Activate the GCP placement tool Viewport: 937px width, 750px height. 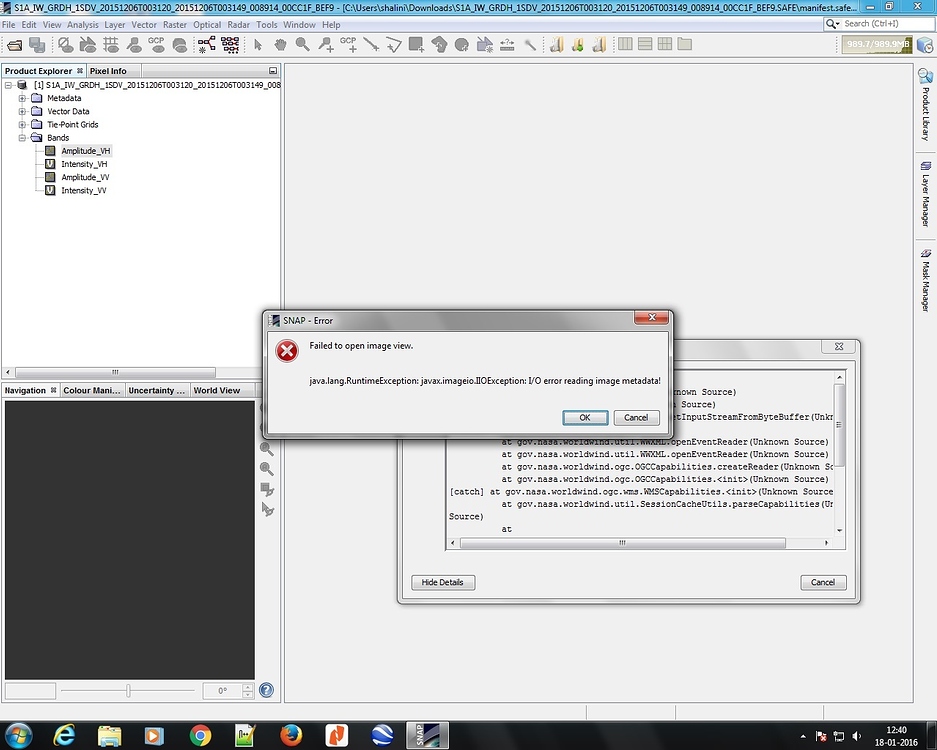[x=350, y=44]
